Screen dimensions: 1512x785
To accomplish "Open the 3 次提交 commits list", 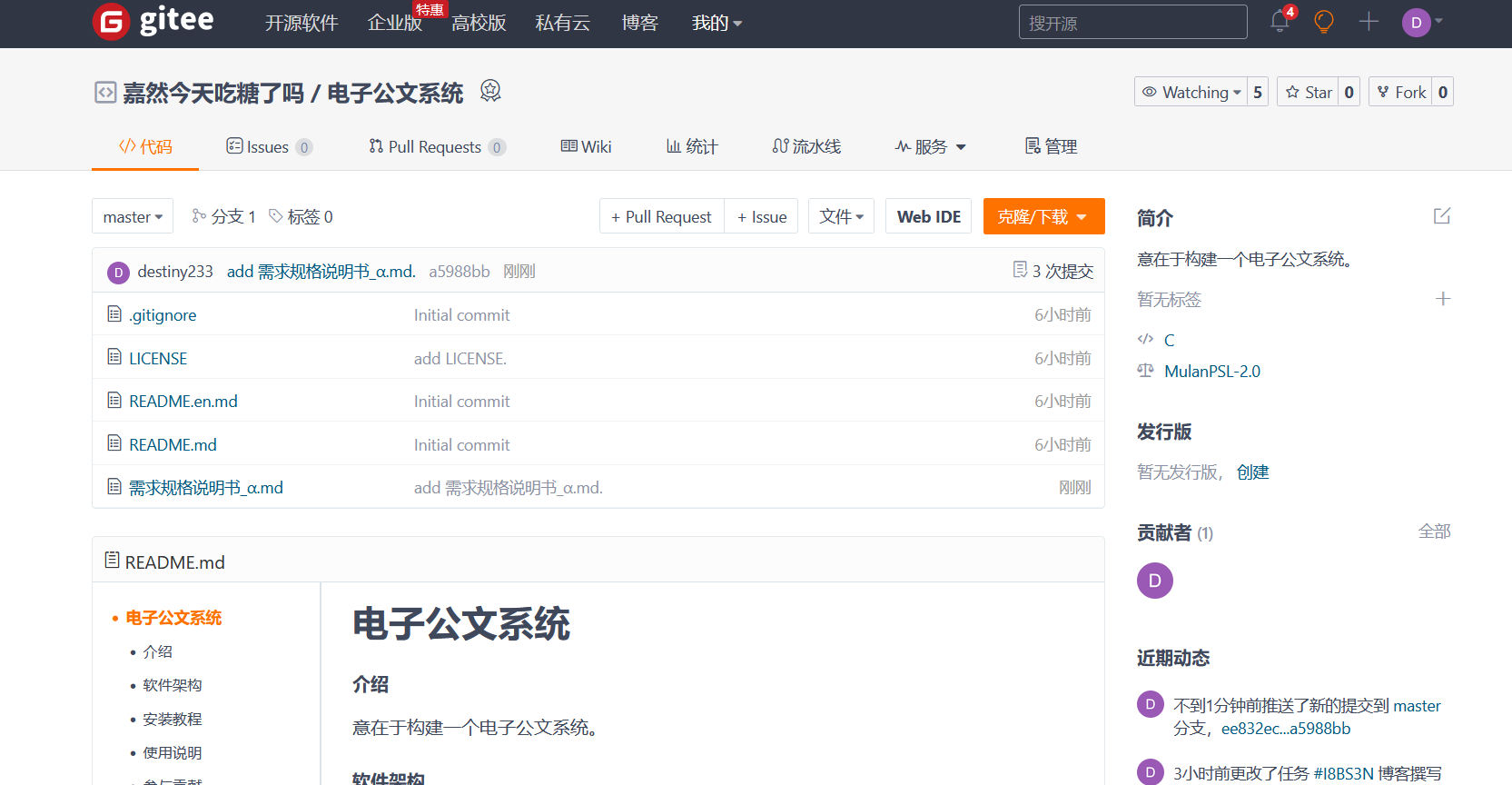I will click(x=1053, y=271).
